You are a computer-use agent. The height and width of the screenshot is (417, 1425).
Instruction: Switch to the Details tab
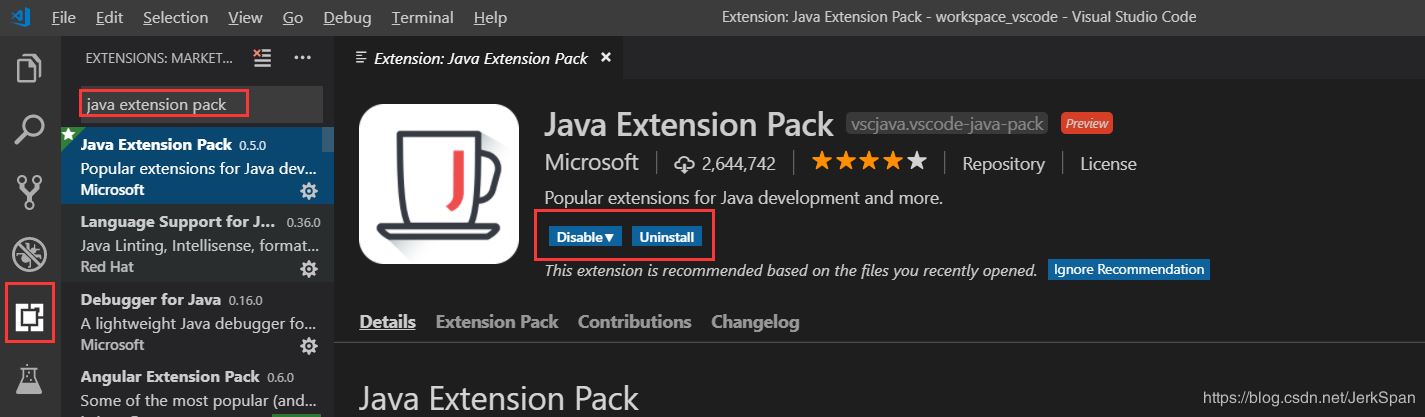(387, 322)
